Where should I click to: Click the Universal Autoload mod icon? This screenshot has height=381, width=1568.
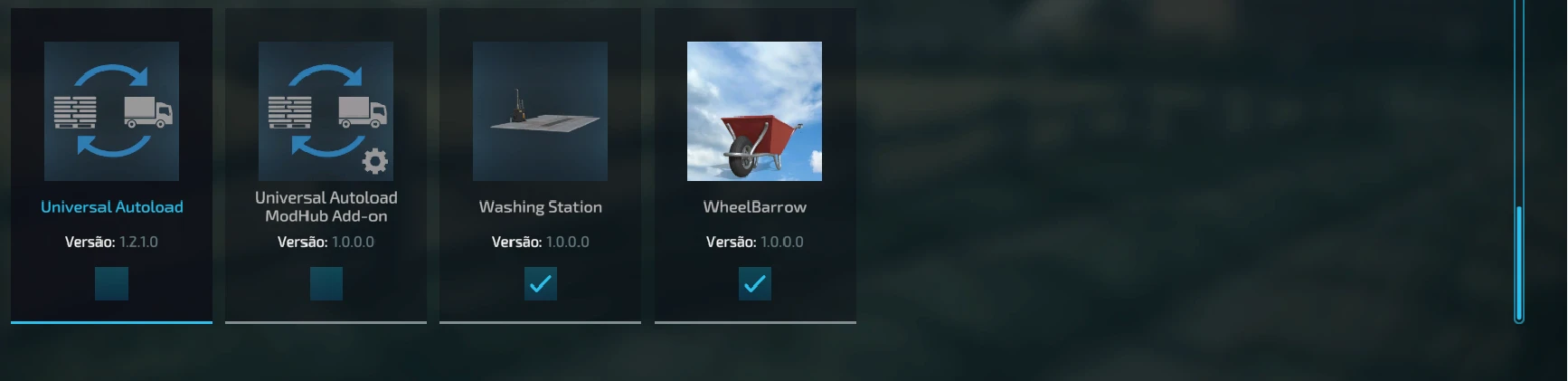(111, 111)
